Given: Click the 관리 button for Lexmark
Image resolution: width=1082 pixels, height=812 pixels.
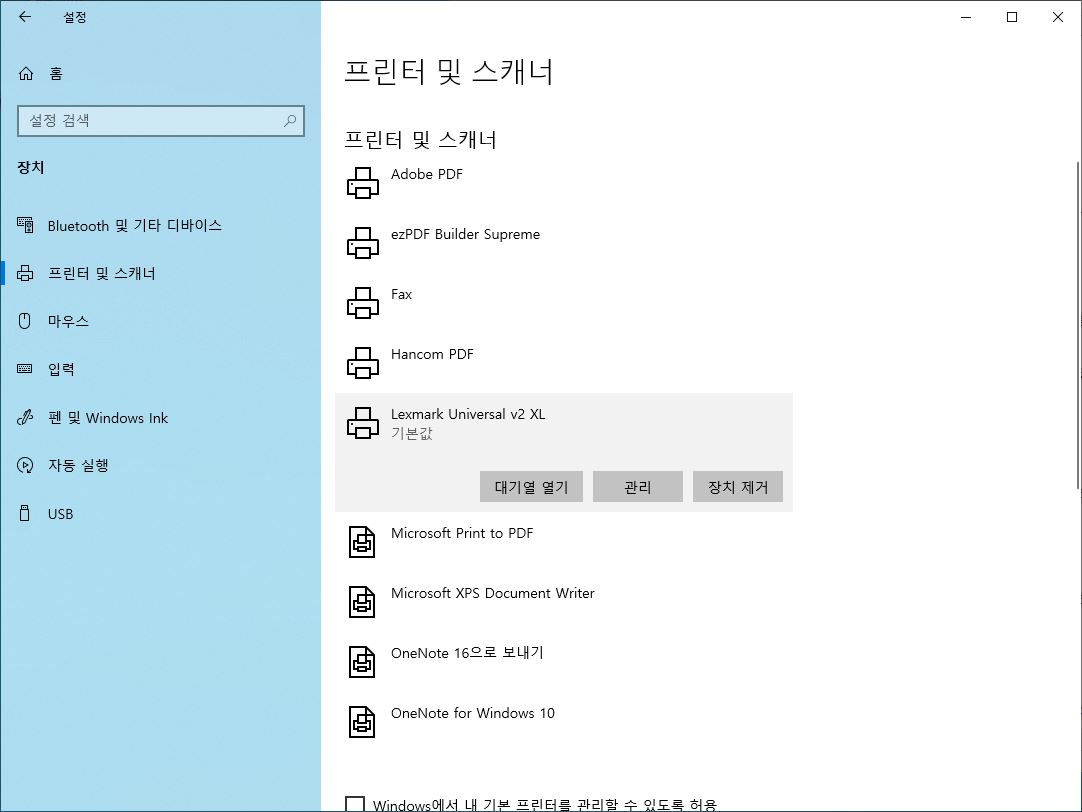Looking at the screenshot, I should 638,487.
